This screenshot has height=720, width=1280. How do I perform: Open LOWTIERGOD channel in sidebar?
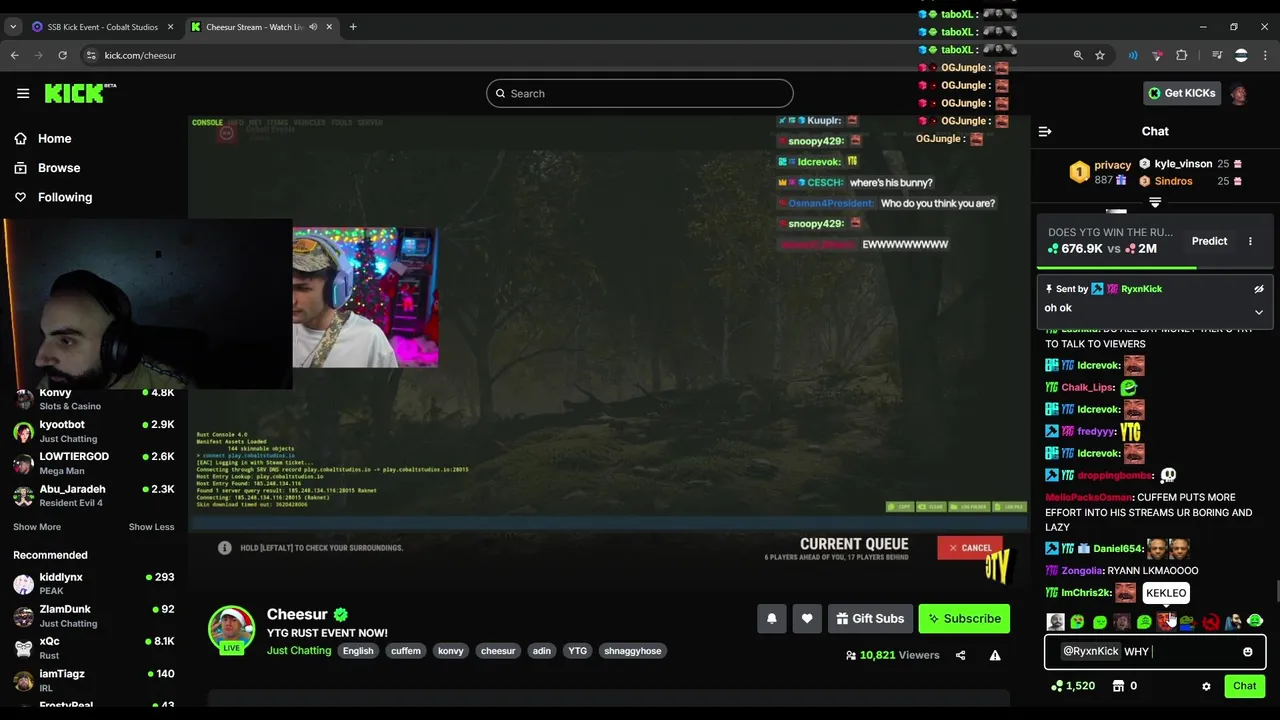point(95,463)
